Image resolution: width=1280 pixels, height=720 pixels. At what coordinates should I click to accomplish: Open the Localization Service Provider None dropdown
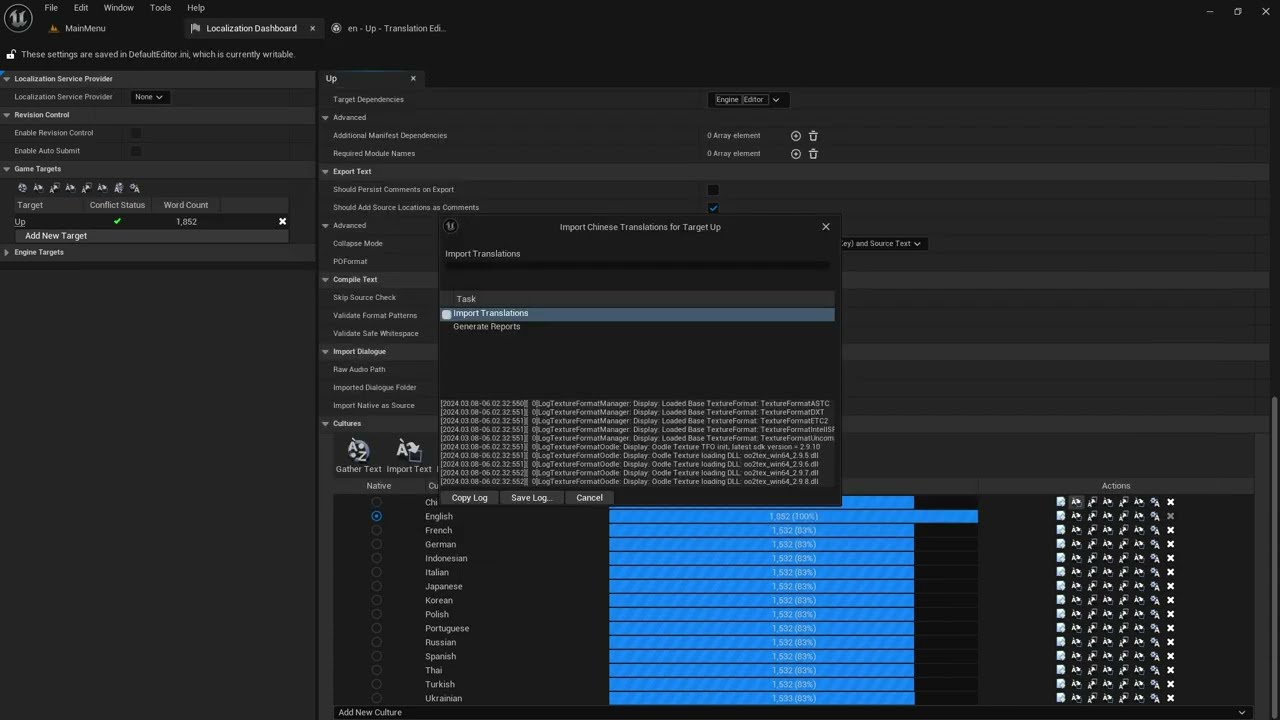coord(149,97)
